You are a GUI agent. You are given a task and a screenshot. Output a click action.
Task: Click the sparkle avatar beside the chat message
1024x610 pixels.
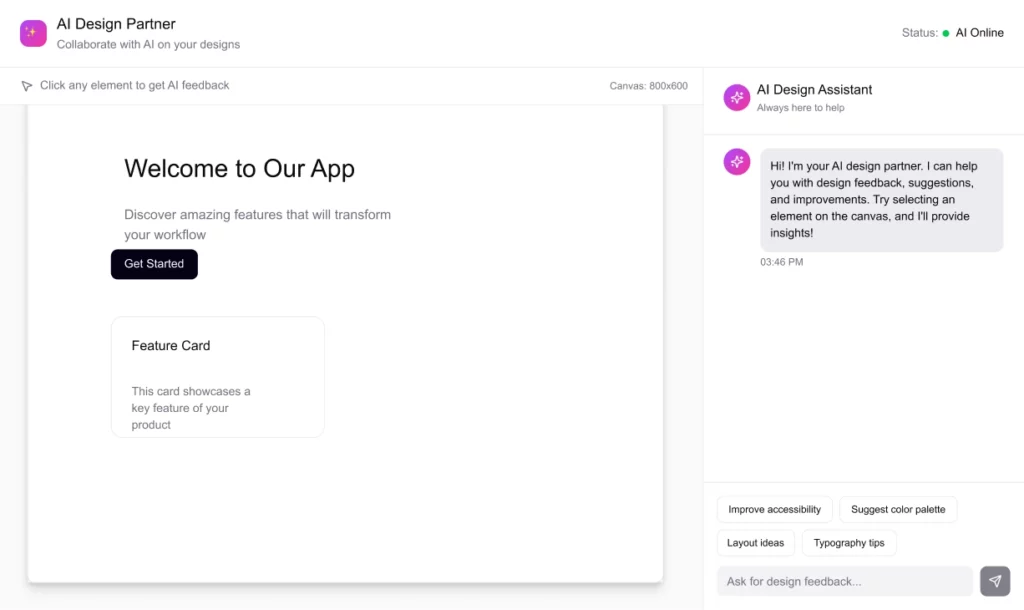click(737, 162)
